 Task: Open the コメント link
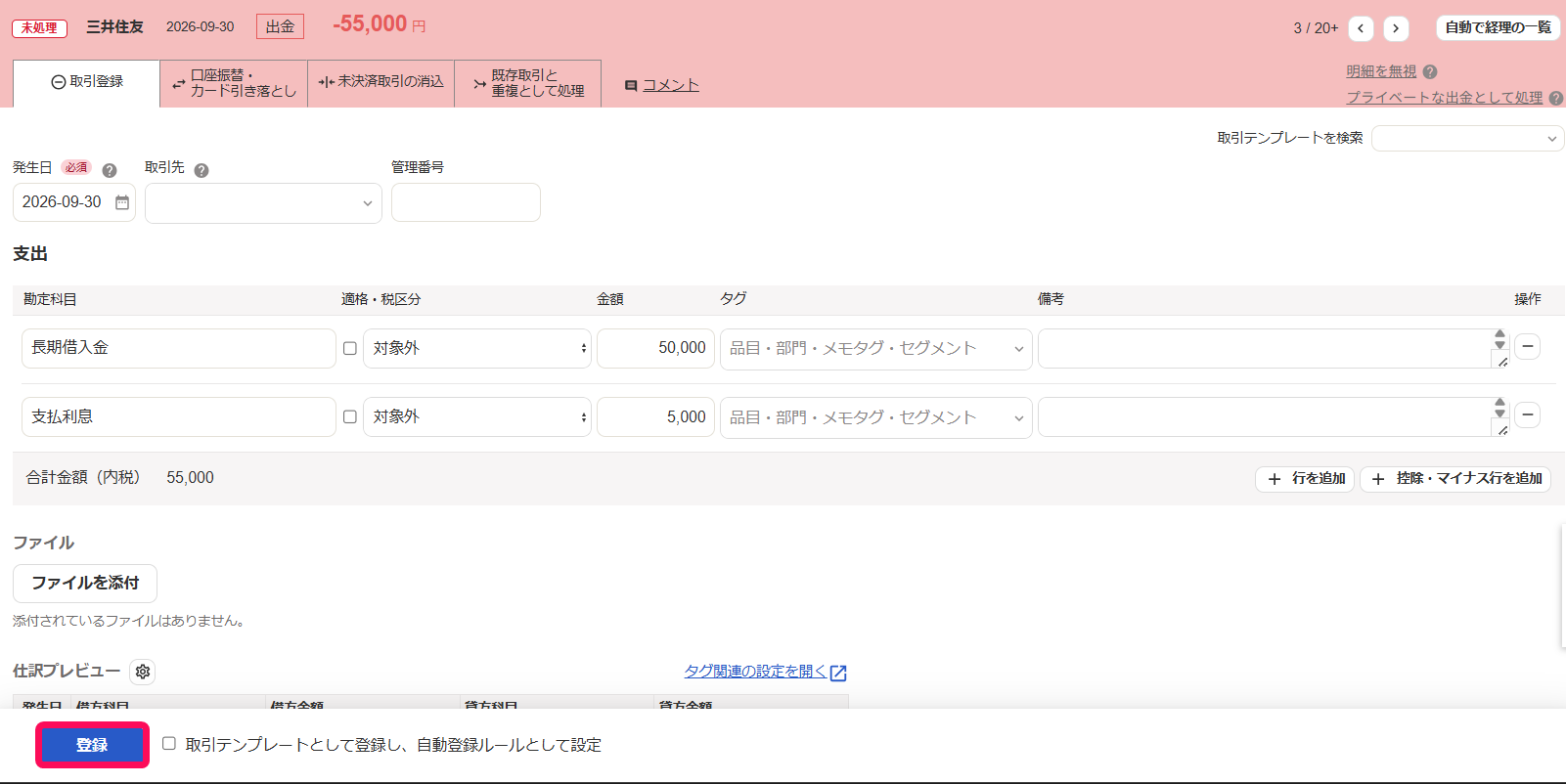(x=671, y=85)
